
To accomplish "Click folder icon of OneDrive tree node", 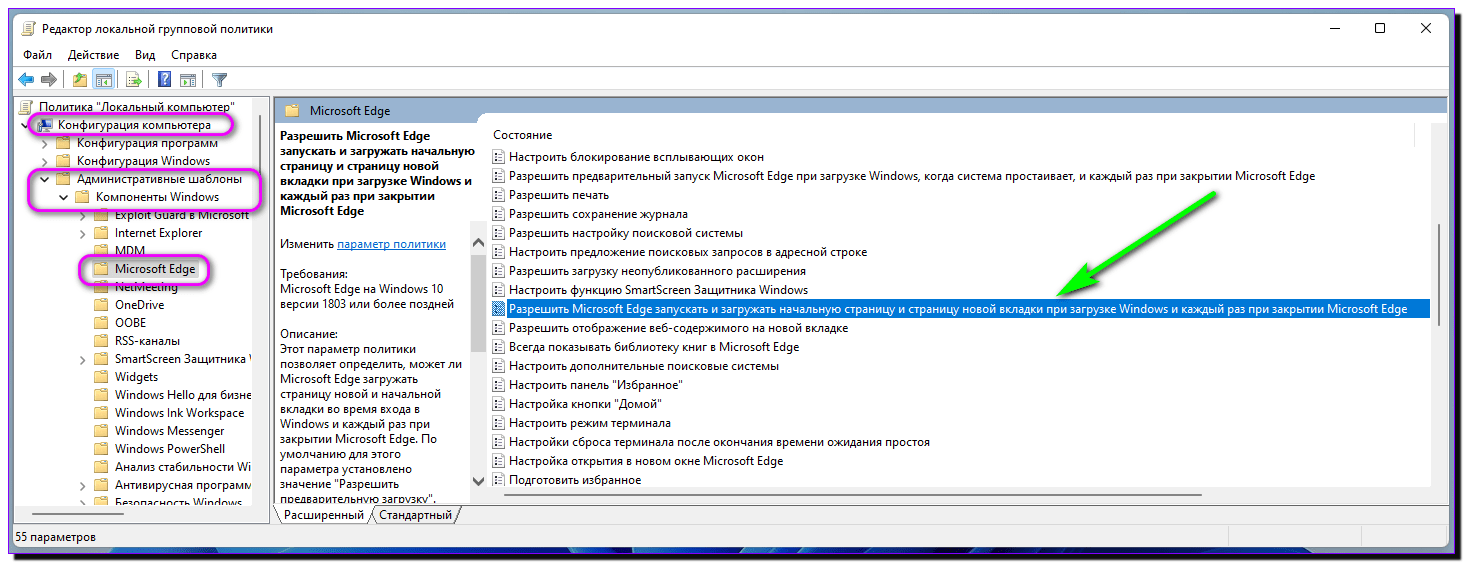I will click(x=101, y=305).
